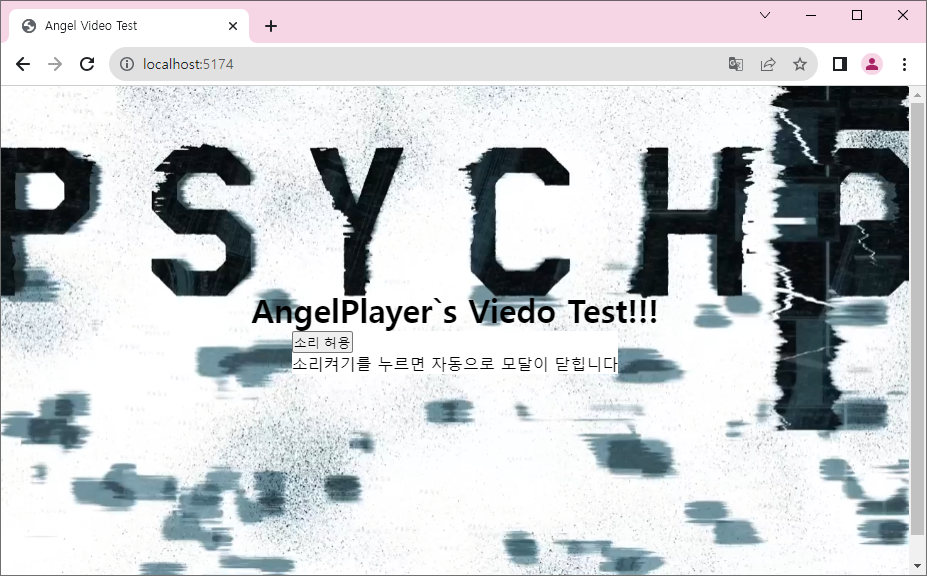Open the profile avatar menu
This screenshot has width=927, height=576.
pyautogui.click(x=871, y=64)
